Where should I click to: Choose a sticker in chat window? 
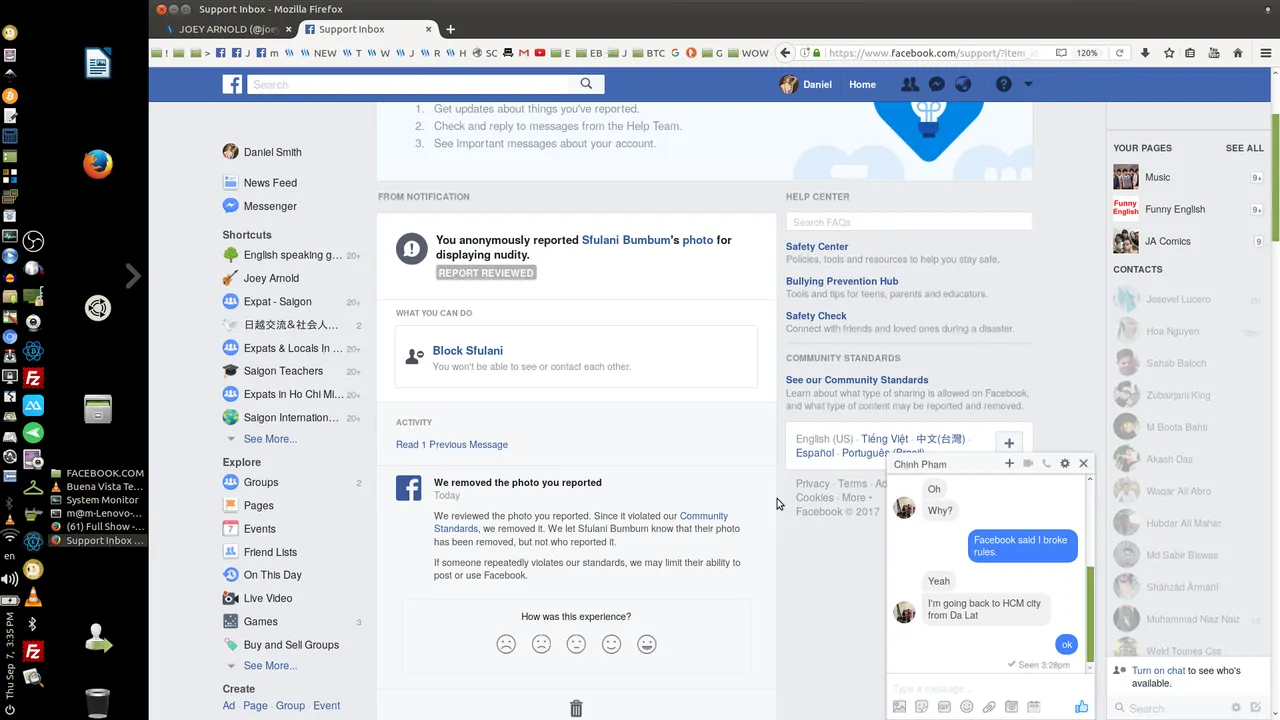pyautogui.click(x=922, y=707)
